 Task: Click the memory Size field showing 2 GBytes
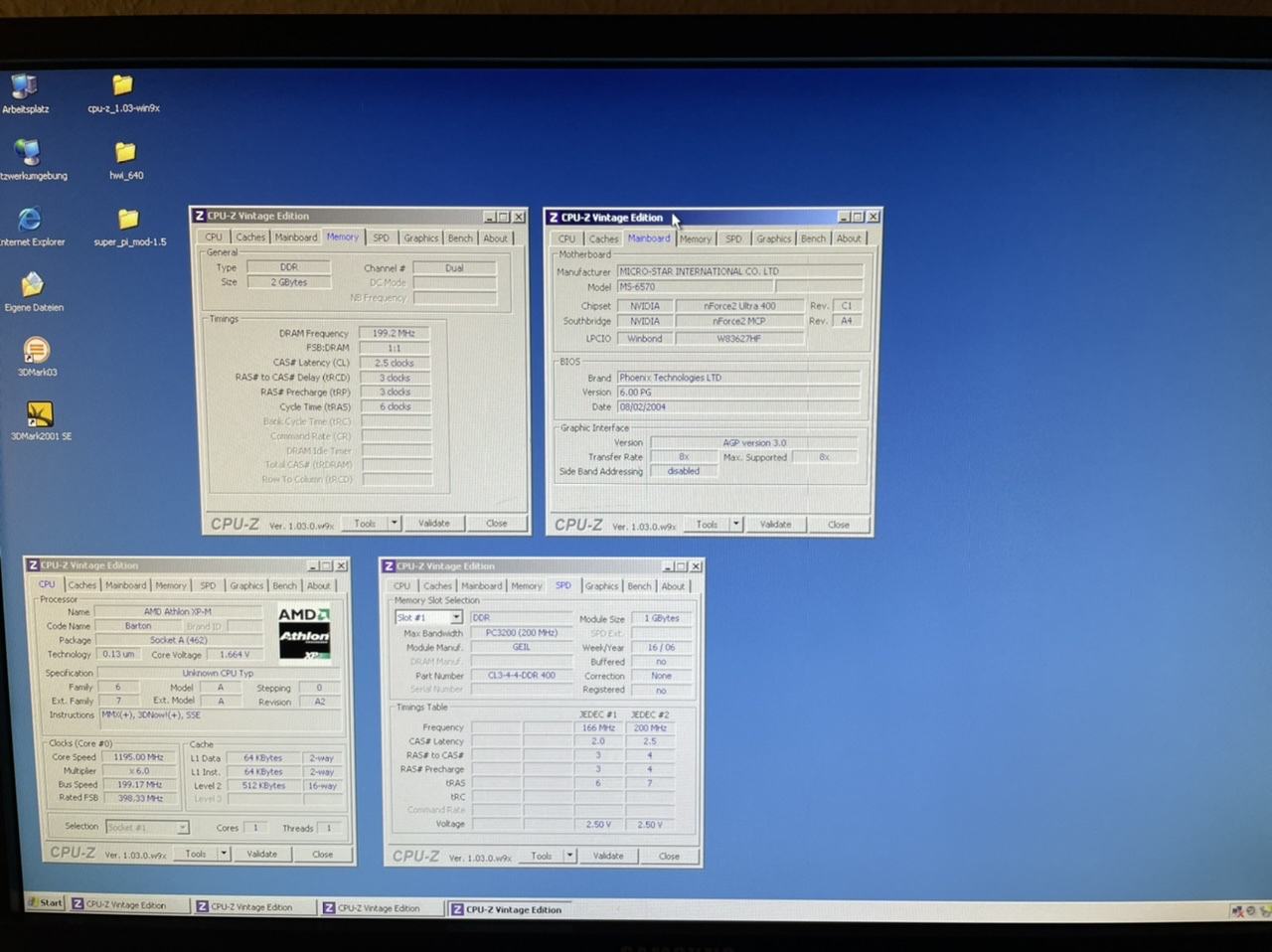(289, 282)
